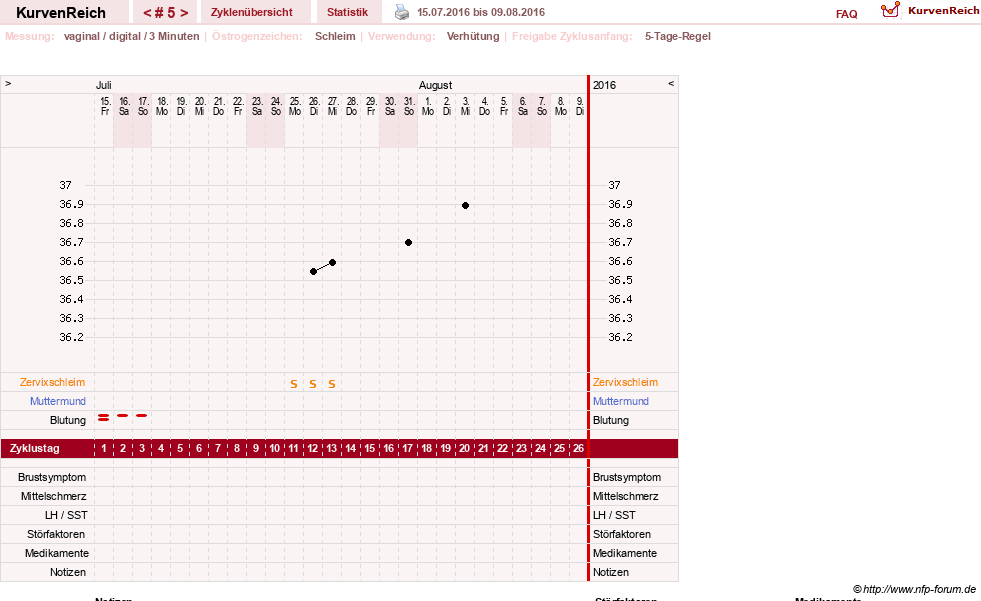Click the heavy bleeding mark on day 1
Viewport: 981px width, 601px height.
coord(104,417)
